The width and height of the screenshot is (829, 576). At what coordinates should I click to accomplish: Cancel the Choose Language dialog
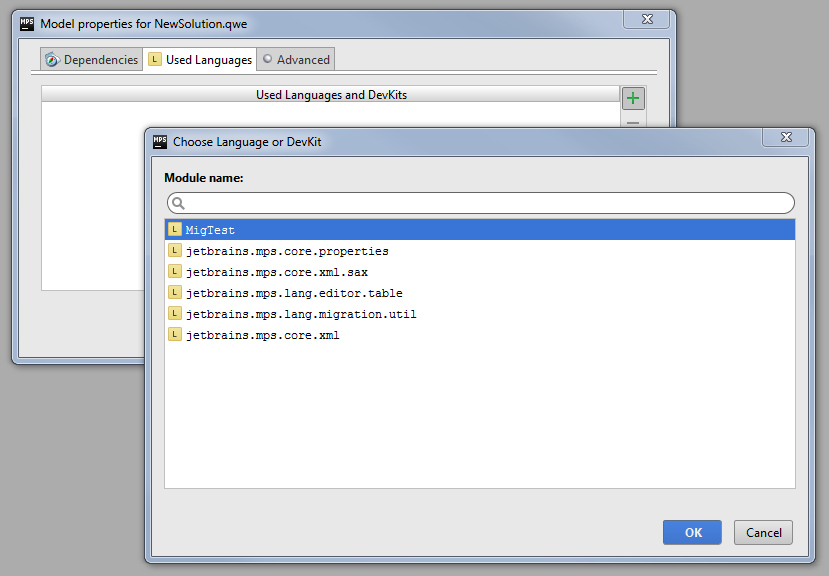763,533
